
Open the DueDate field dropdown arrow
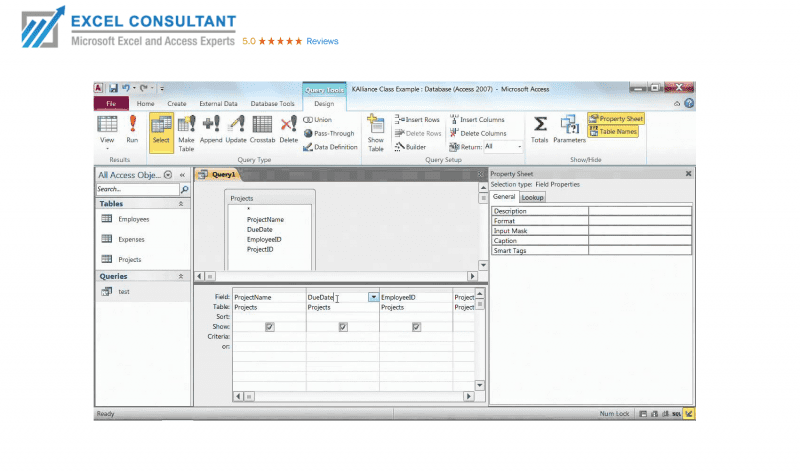point(373,297)
